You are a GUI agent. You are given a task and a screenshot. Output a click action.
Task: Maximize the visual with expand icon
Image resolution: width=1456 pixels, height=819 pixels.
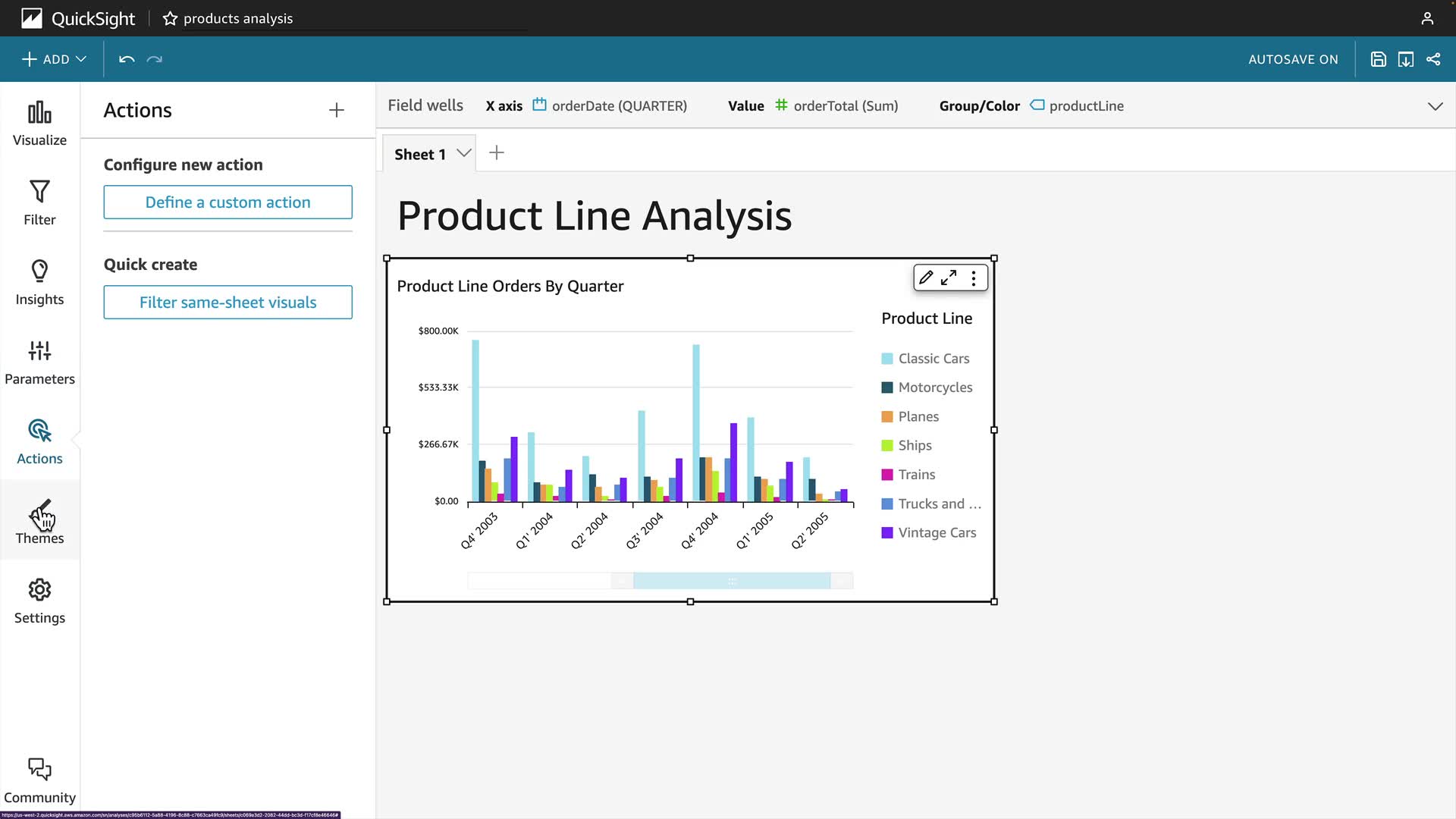point(949,278)
